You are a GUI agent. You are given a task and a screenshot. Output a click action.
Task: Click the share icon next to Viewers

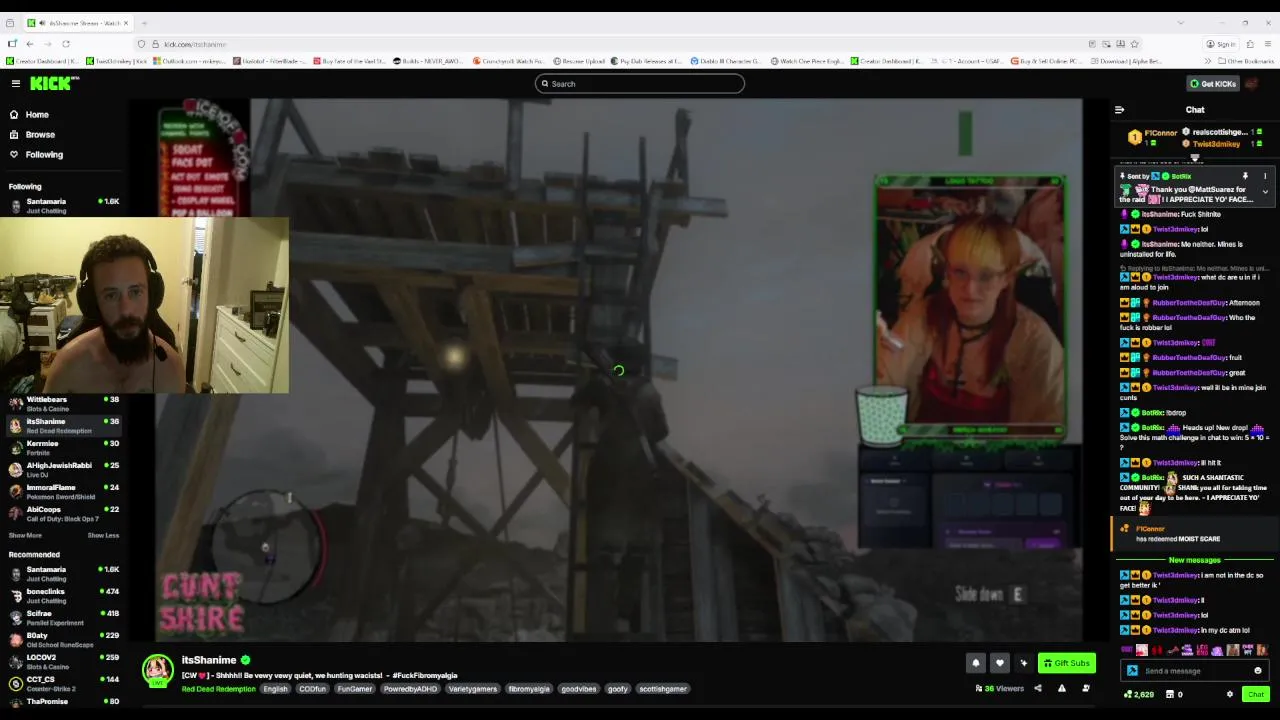[1037, 689]
